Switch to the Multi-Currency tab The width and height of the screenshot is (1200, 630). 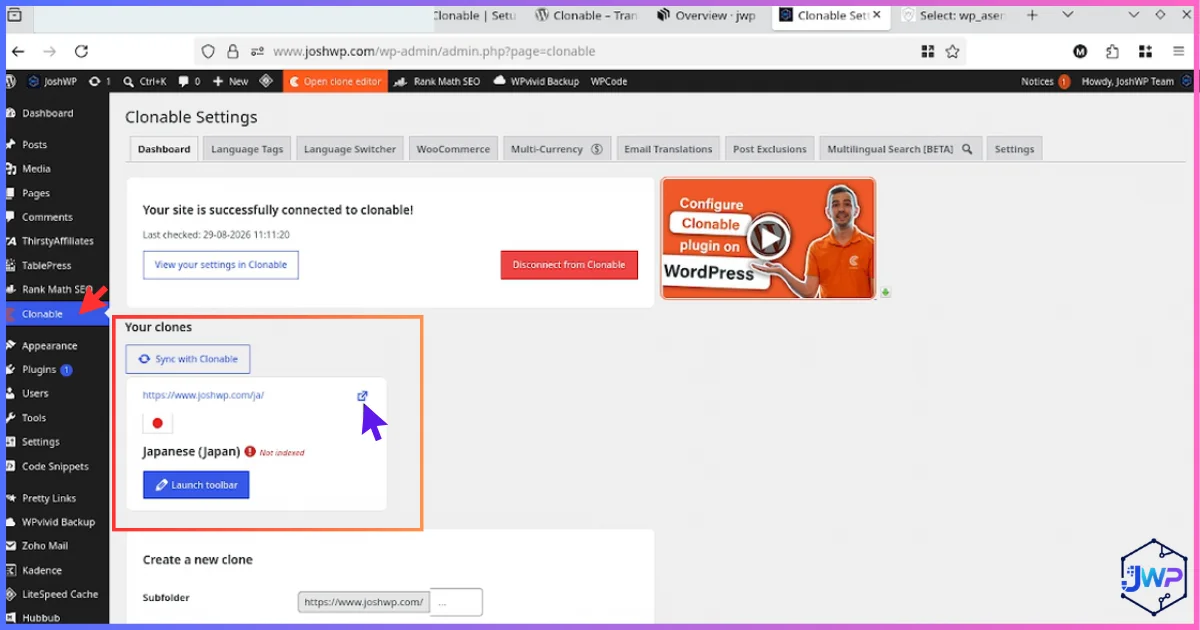click(556, 149)
